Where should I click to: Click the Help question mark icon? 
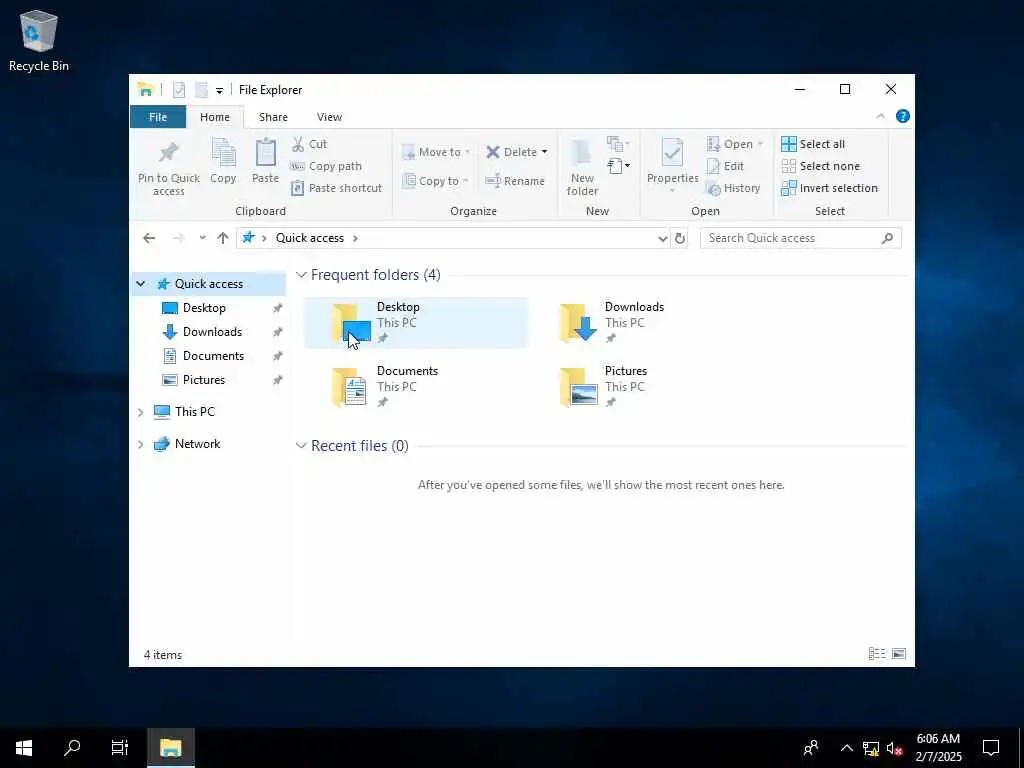(x=903, y=116)
